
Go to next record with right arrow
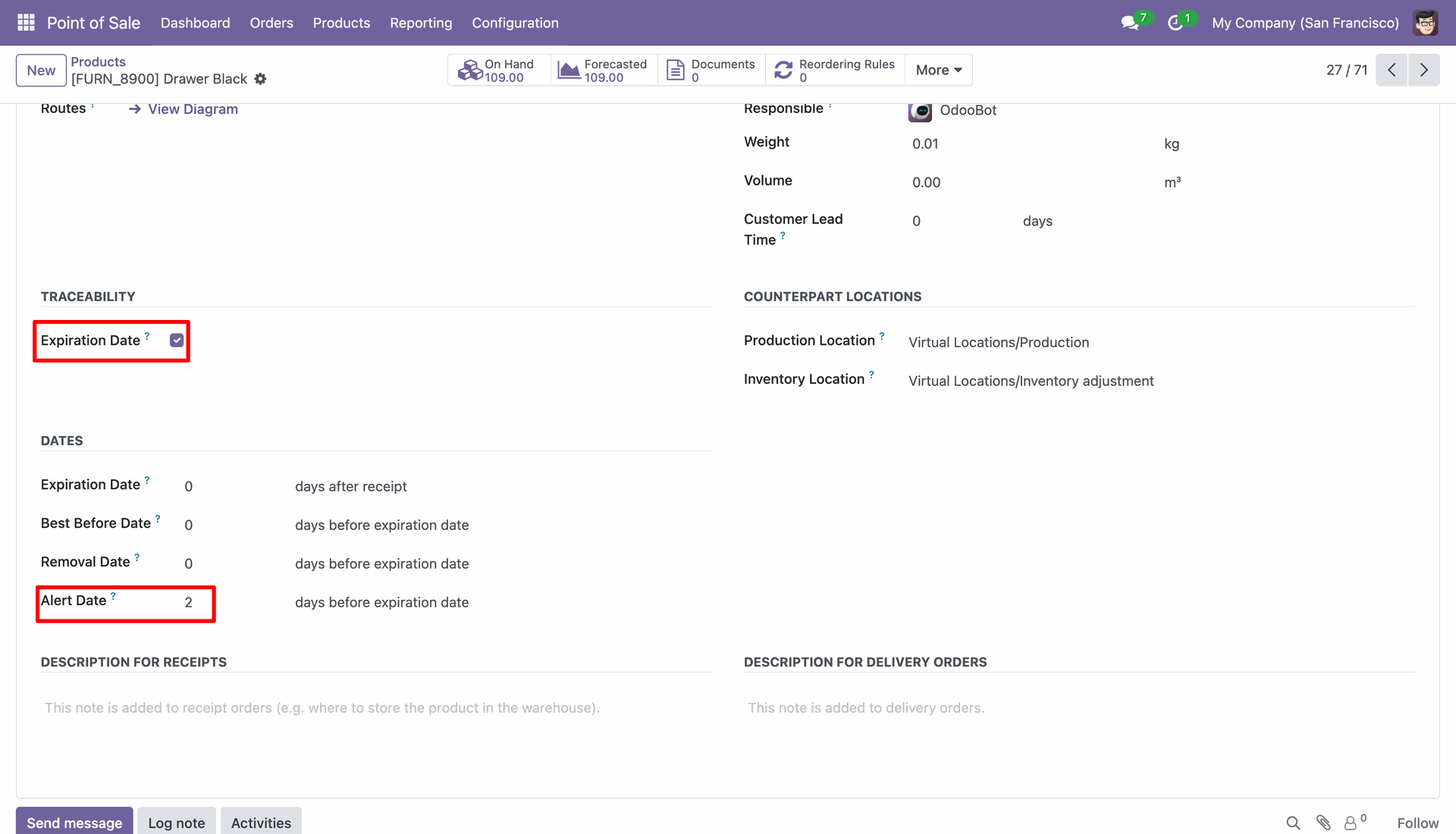click(1423, 70)
